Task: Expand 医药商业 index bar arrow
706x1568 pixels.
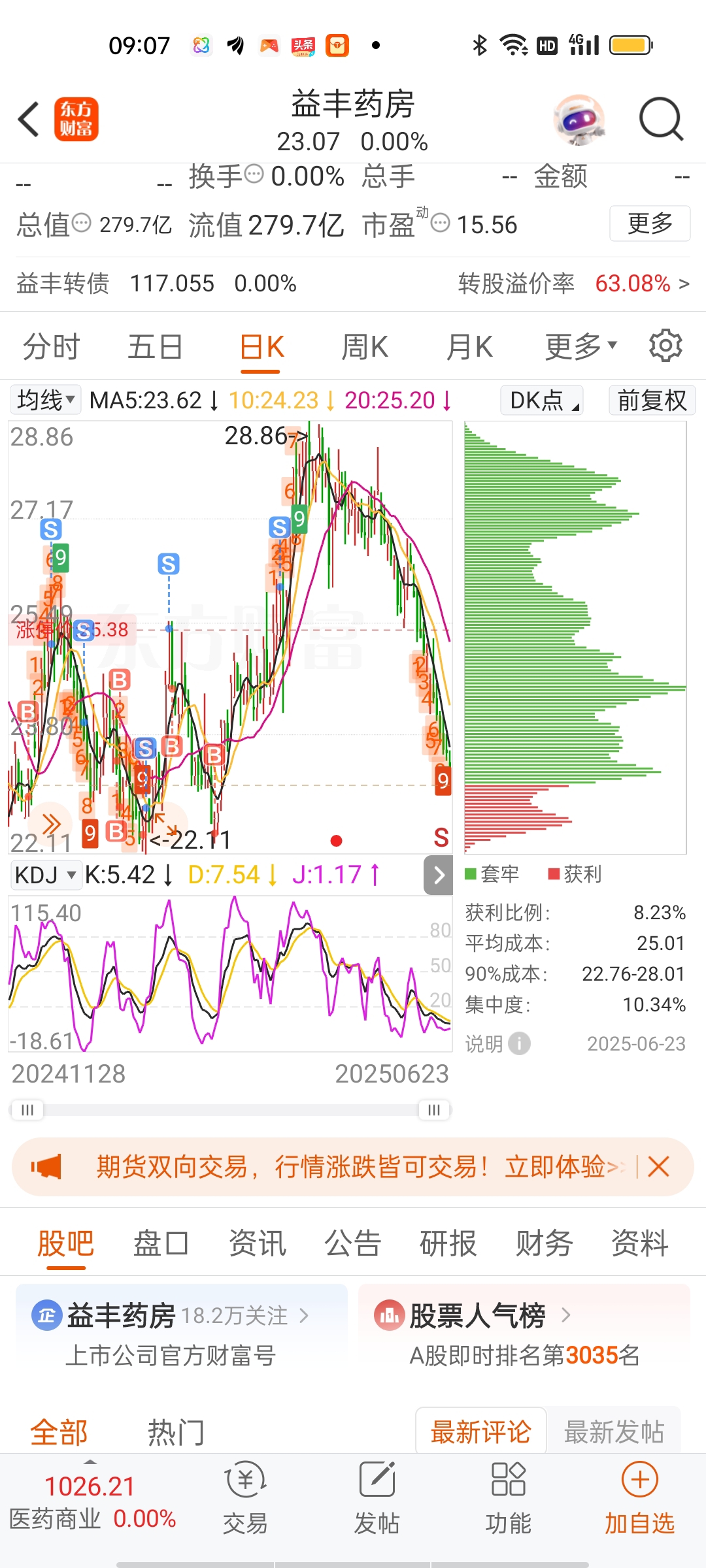Action: coord(91,1462)
